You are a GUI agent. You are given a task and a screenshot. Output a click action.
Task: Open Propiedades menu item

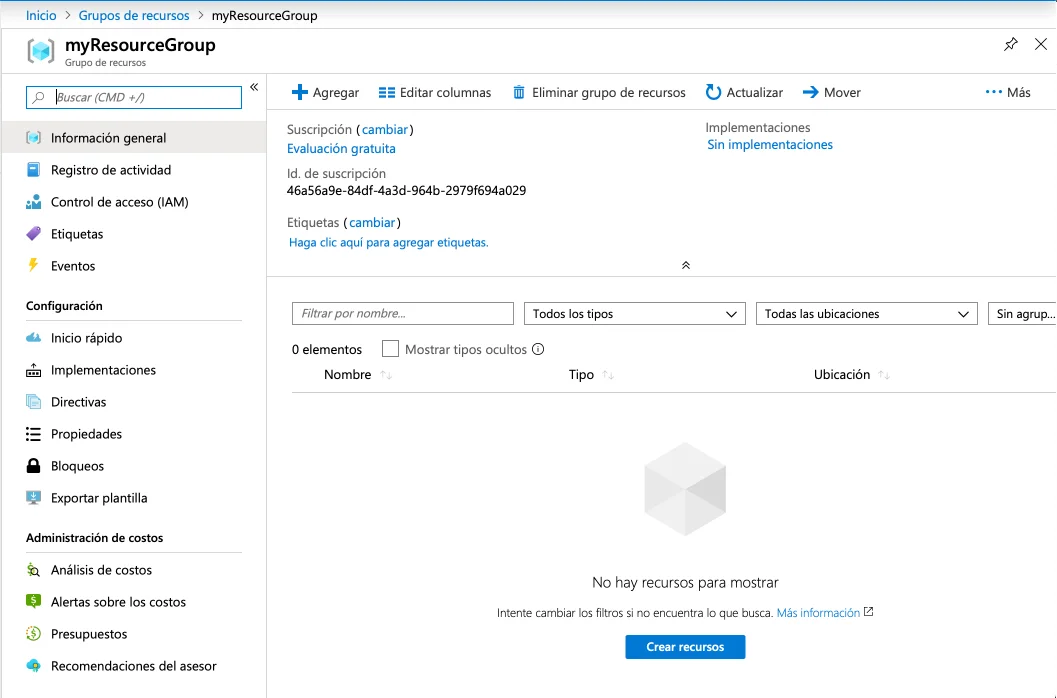(x=86, y=434)
